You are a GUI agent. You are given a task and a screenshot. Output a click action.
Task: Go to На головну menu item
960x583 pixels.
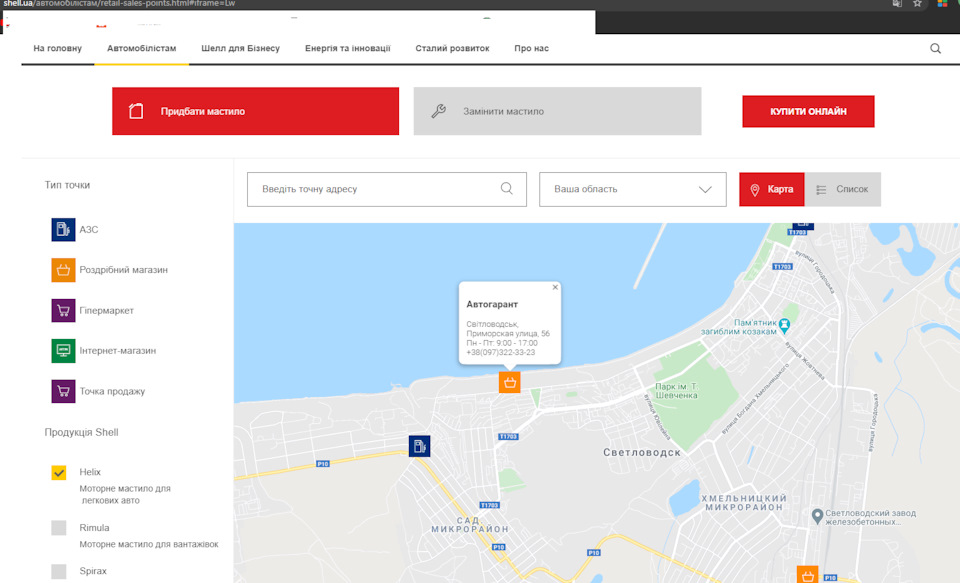click(x=58, y=48)
